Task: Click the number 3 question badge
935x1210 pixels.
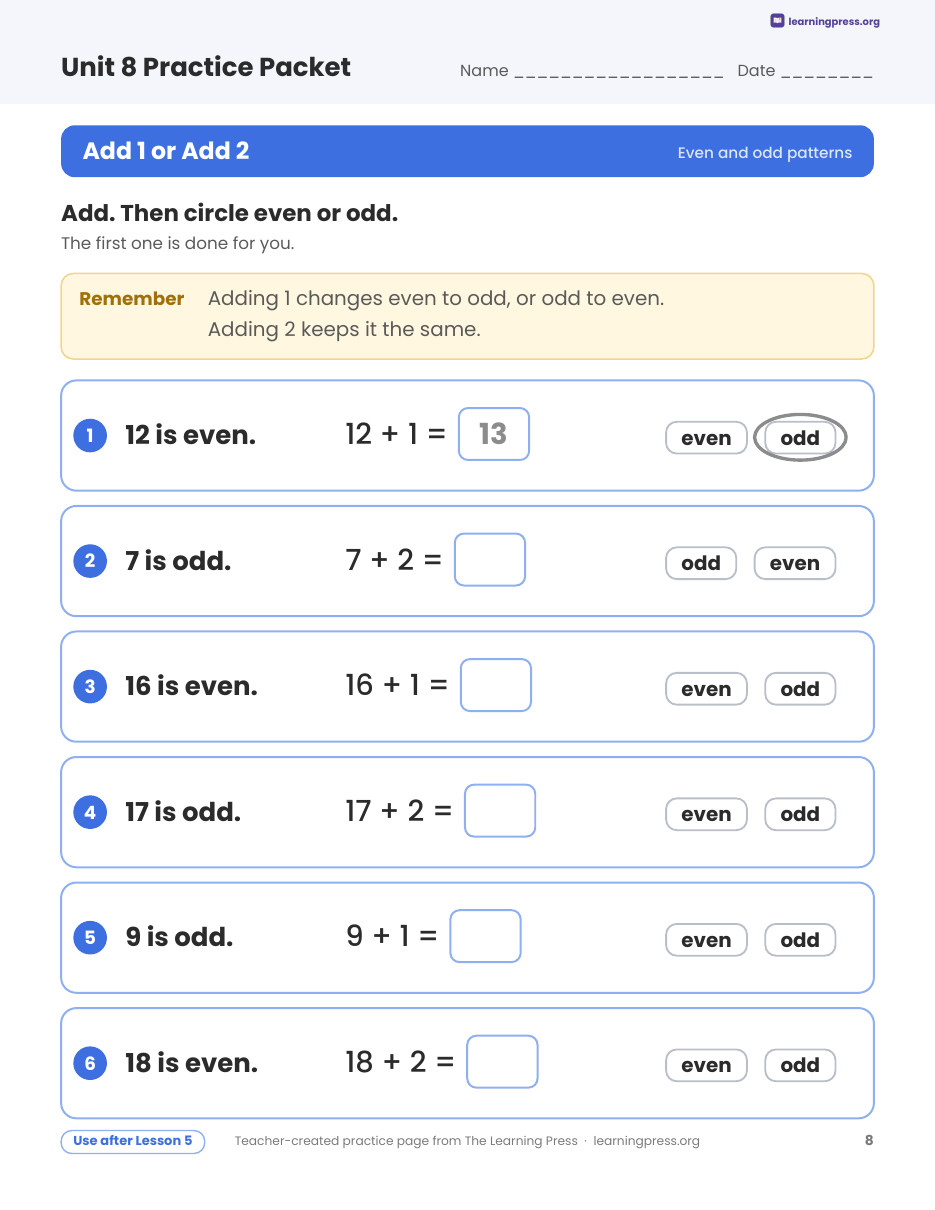Action: point(90,686)
